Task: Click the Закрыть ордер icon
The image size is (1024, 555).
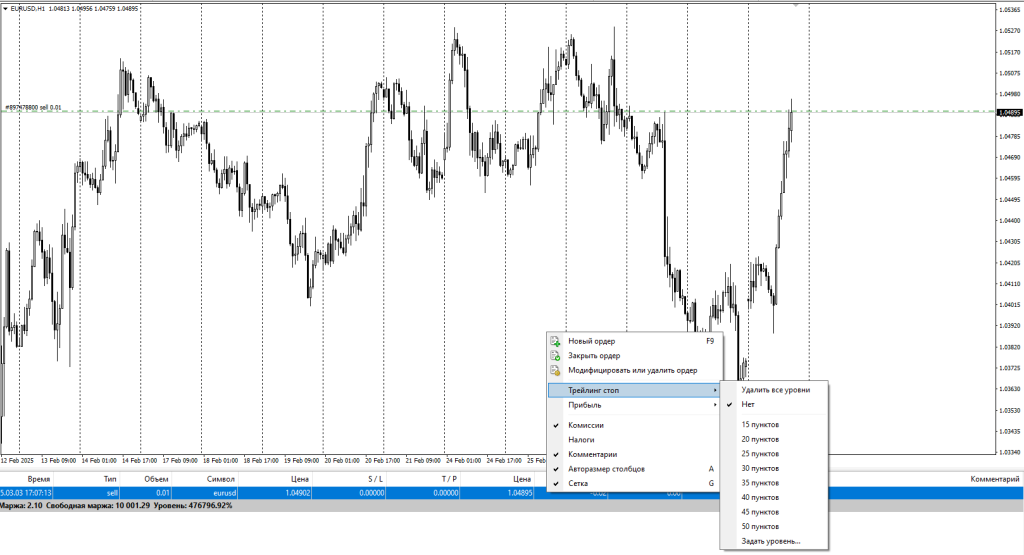Action: 555,355
